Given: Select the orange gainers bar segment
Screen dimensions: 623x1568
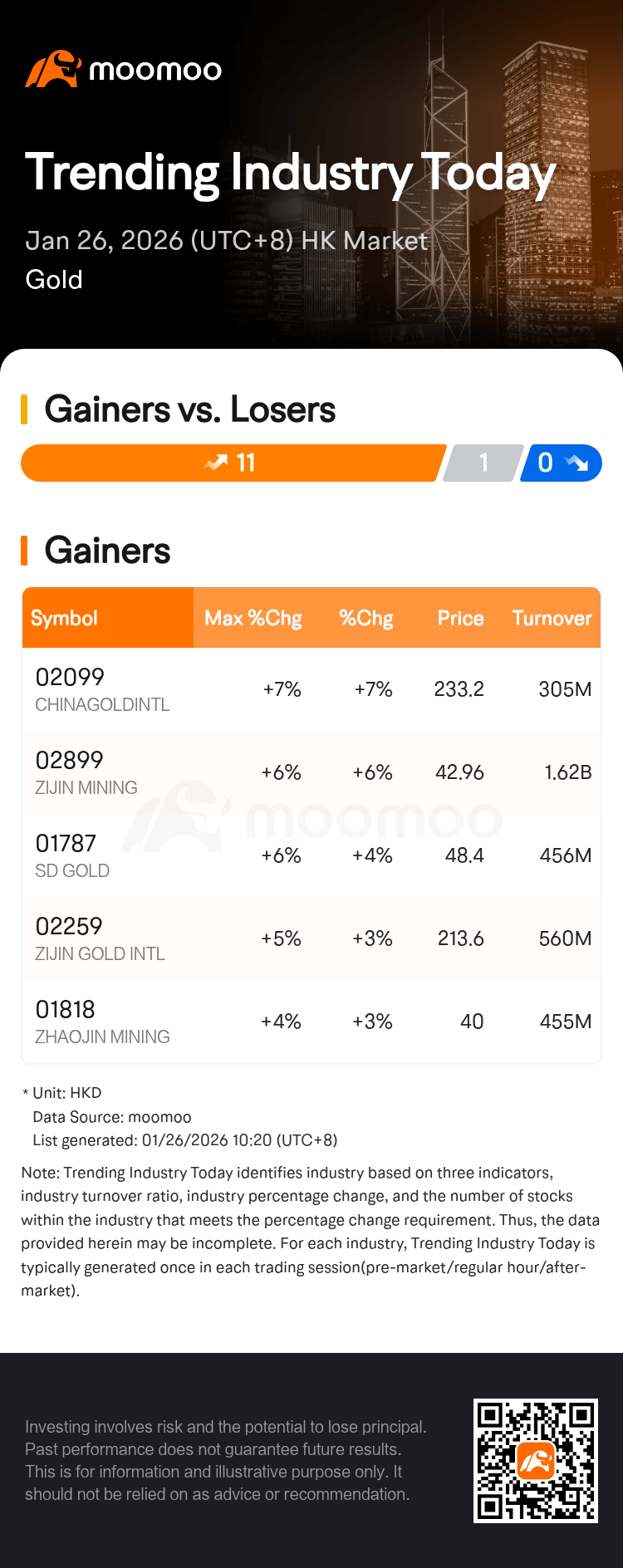Looking at the screenshot, I should [233, 463].
